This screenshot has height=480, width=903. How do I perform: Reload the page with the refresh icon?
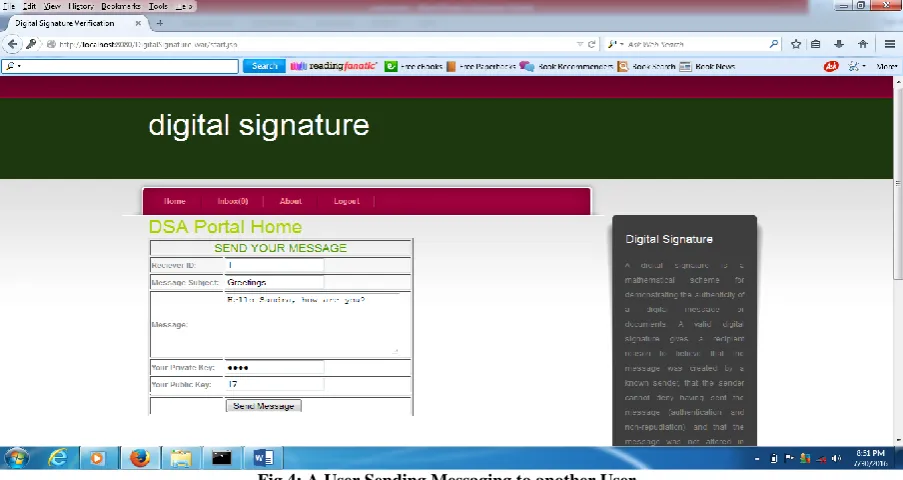(x=591, y=44)
